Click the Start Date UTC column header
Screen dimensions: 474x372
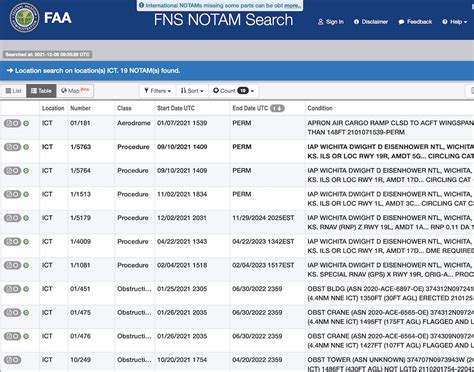[176, 108]
